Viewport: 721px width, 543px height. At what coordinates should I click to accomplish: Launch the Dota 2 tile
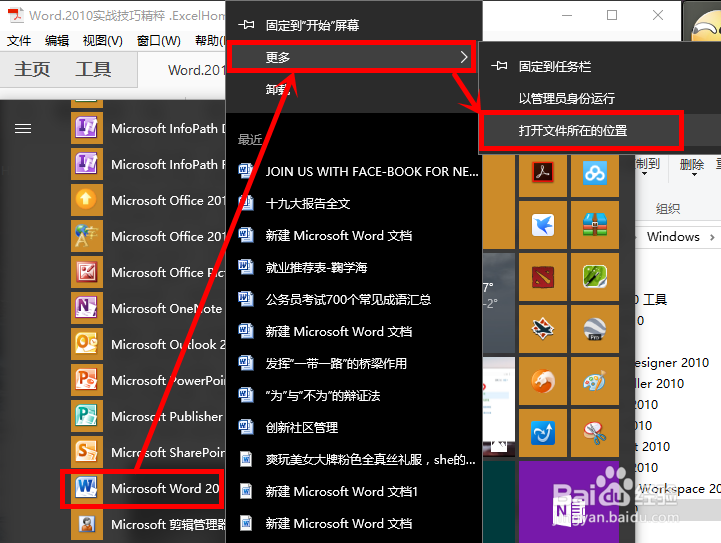(543, 277)
